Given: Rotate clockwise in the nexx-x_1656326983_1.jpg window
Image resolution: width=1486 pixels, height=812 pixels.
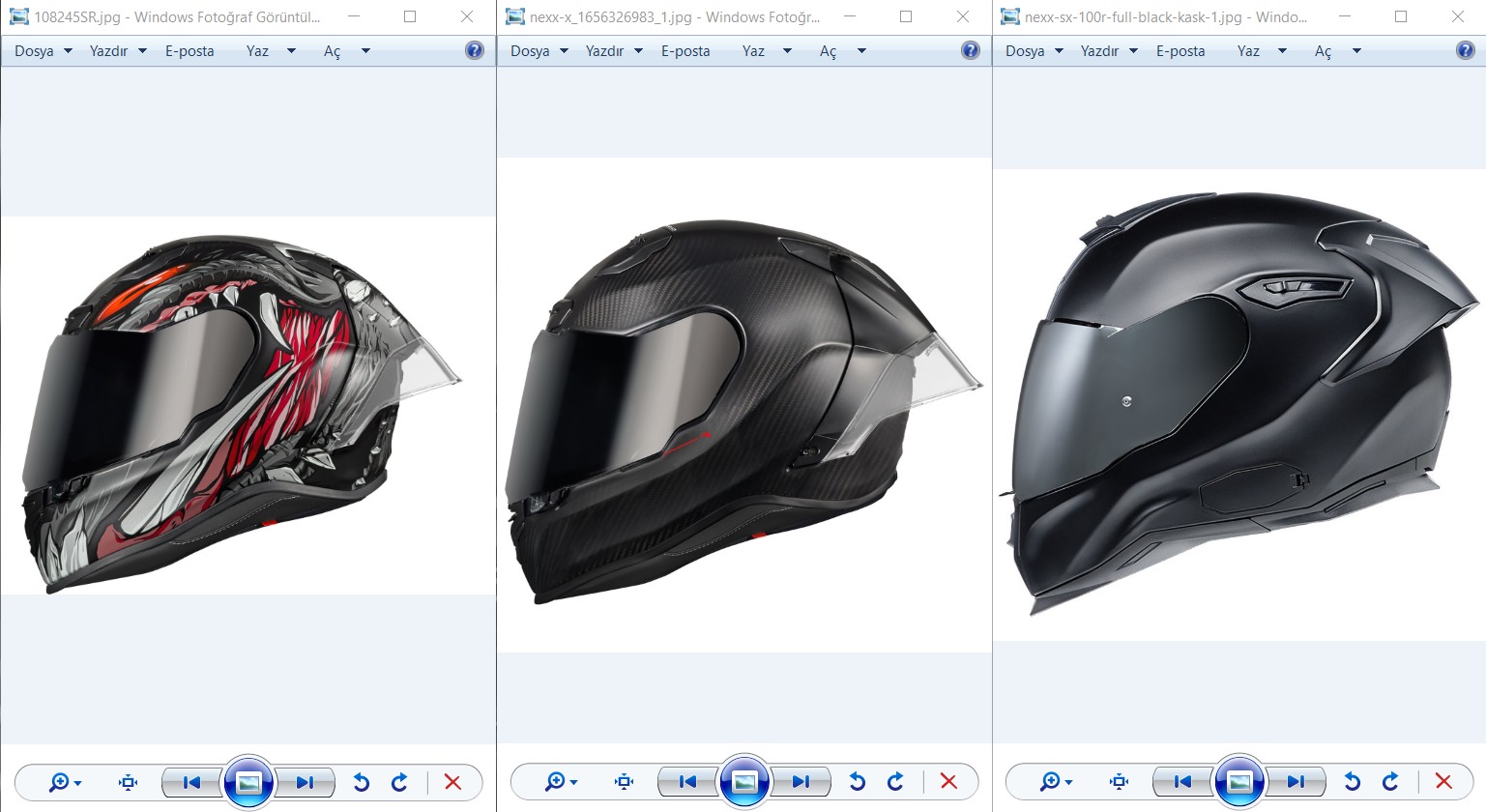Looking at the screenshot, I should pos(895,782).
